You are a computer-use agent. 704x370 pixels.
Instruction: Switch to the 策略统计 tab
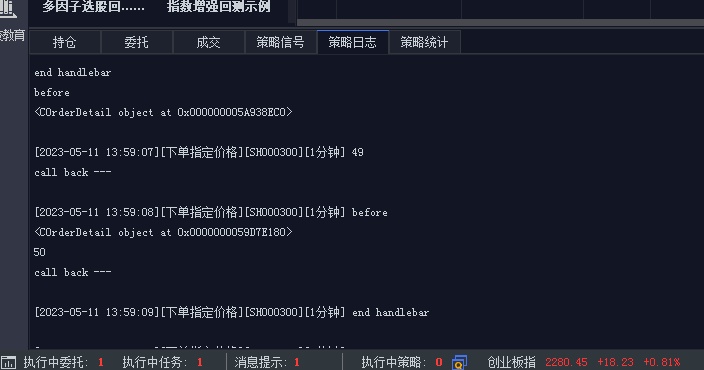[x=424, y=42]
